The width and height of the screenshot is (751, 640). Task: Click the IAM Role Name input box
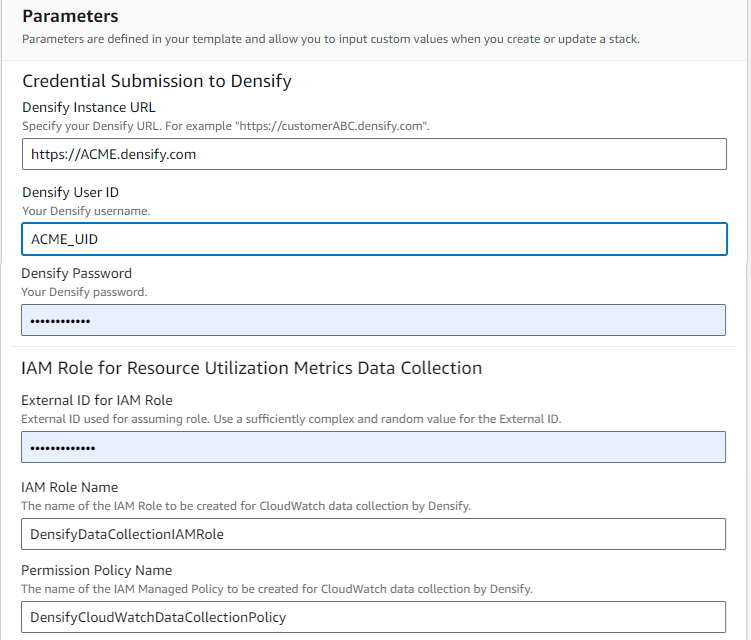click(x=373, y=534)
